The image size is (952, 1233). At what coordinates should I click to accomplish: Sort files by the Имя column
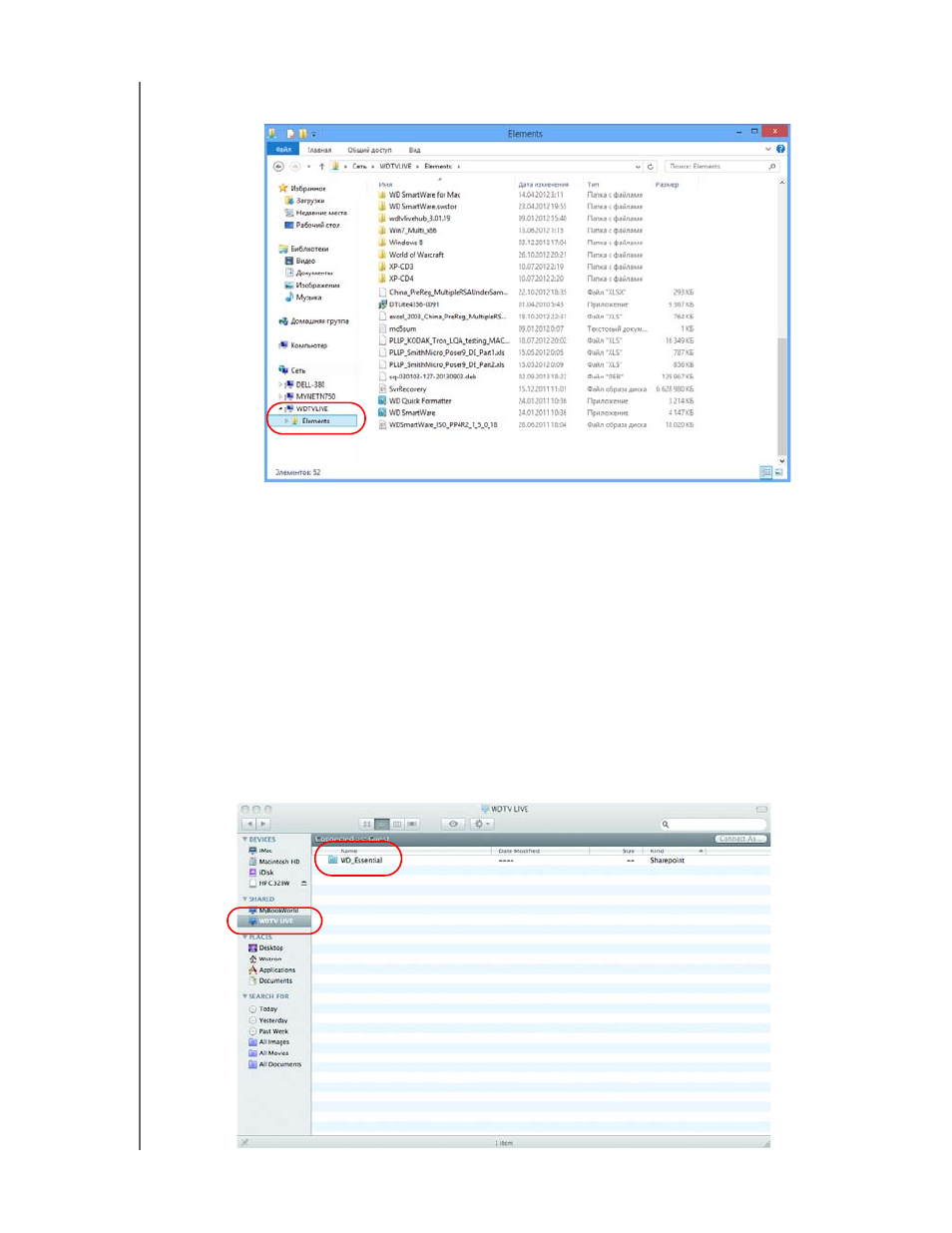click(x=385, y=185)
